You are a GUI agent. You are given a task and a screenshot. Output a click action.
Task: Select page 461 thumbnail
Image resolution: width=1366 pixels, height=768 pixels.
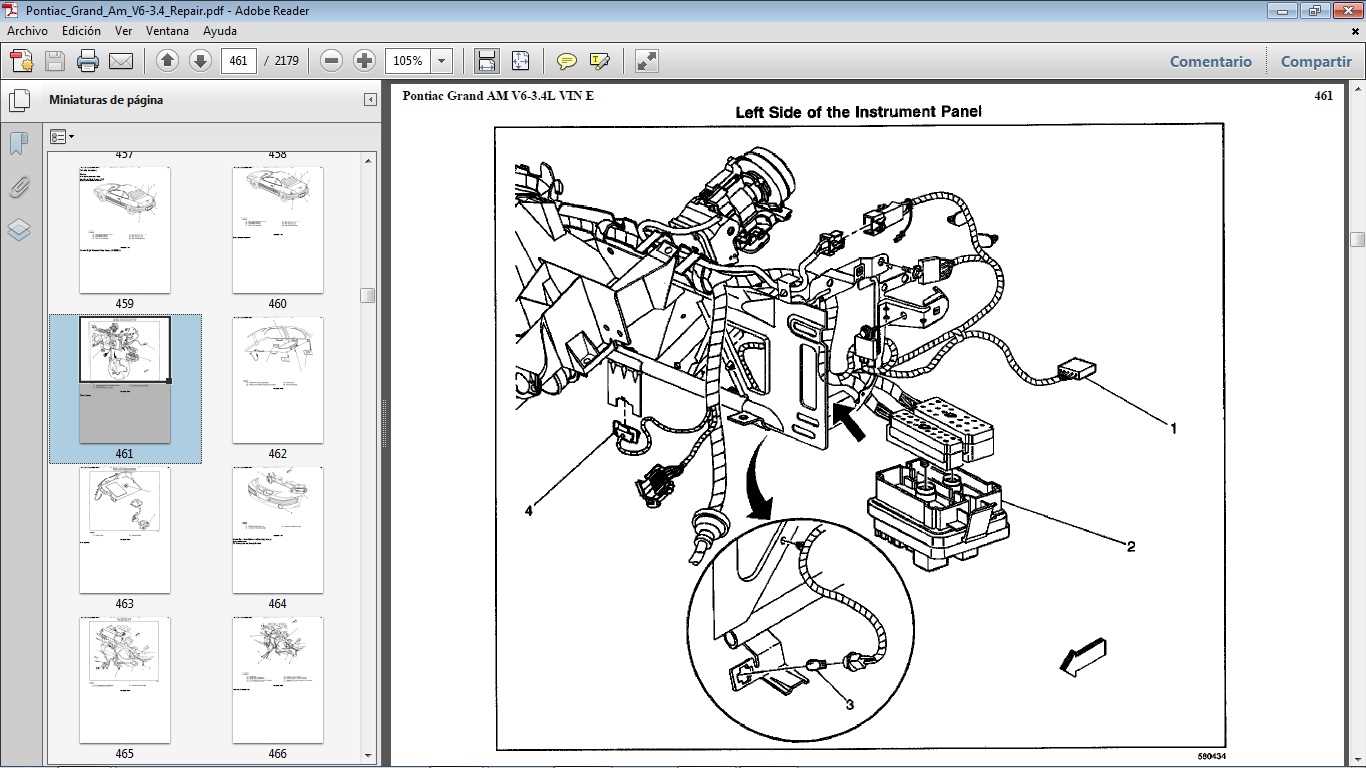tap(124, 380)
